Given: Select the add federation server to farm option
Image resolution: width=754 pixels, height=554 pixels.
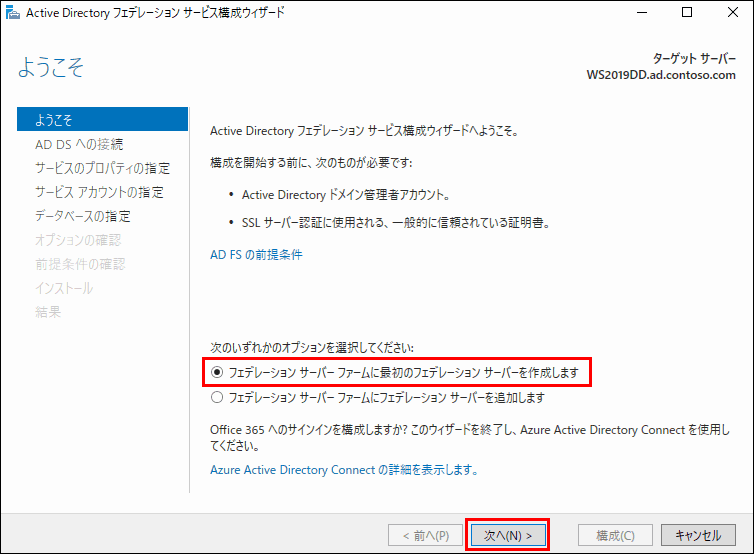Looking at the screenshot, I should coord(377,397).
